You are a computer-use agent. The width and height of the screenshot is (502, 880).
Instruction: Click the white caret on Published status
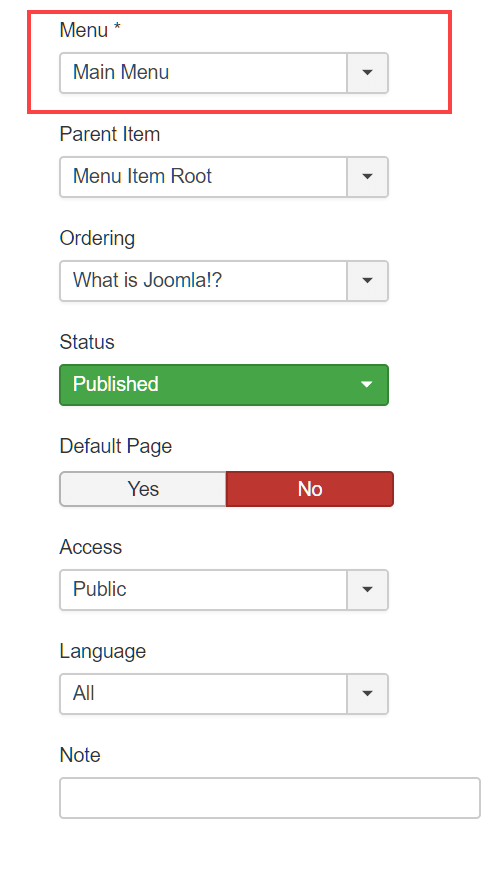[x=367, y=385]
